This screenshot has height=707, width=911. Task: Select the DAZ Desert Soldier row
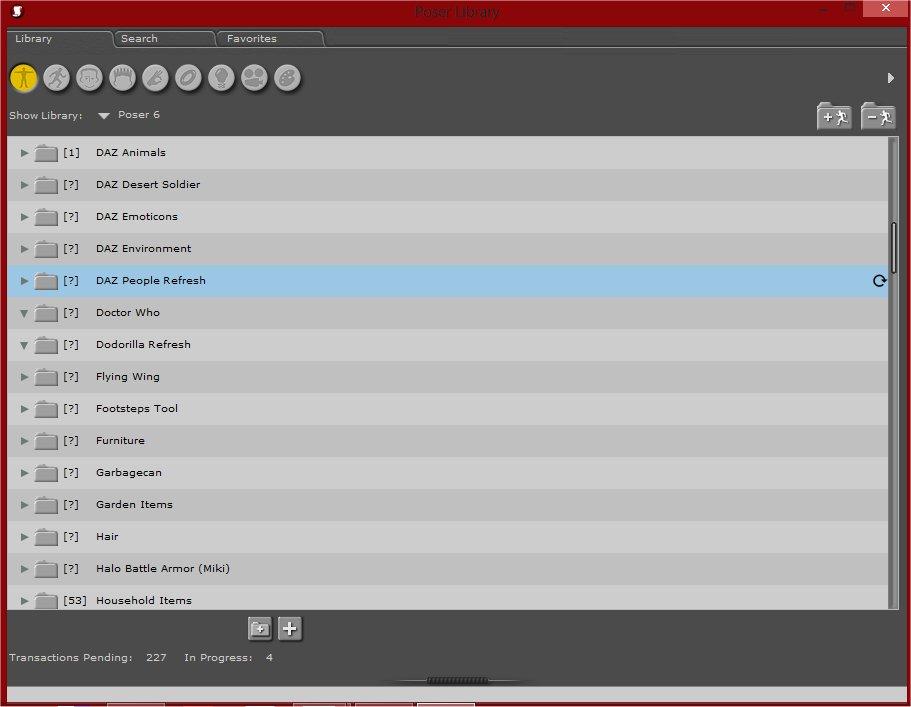447,185
